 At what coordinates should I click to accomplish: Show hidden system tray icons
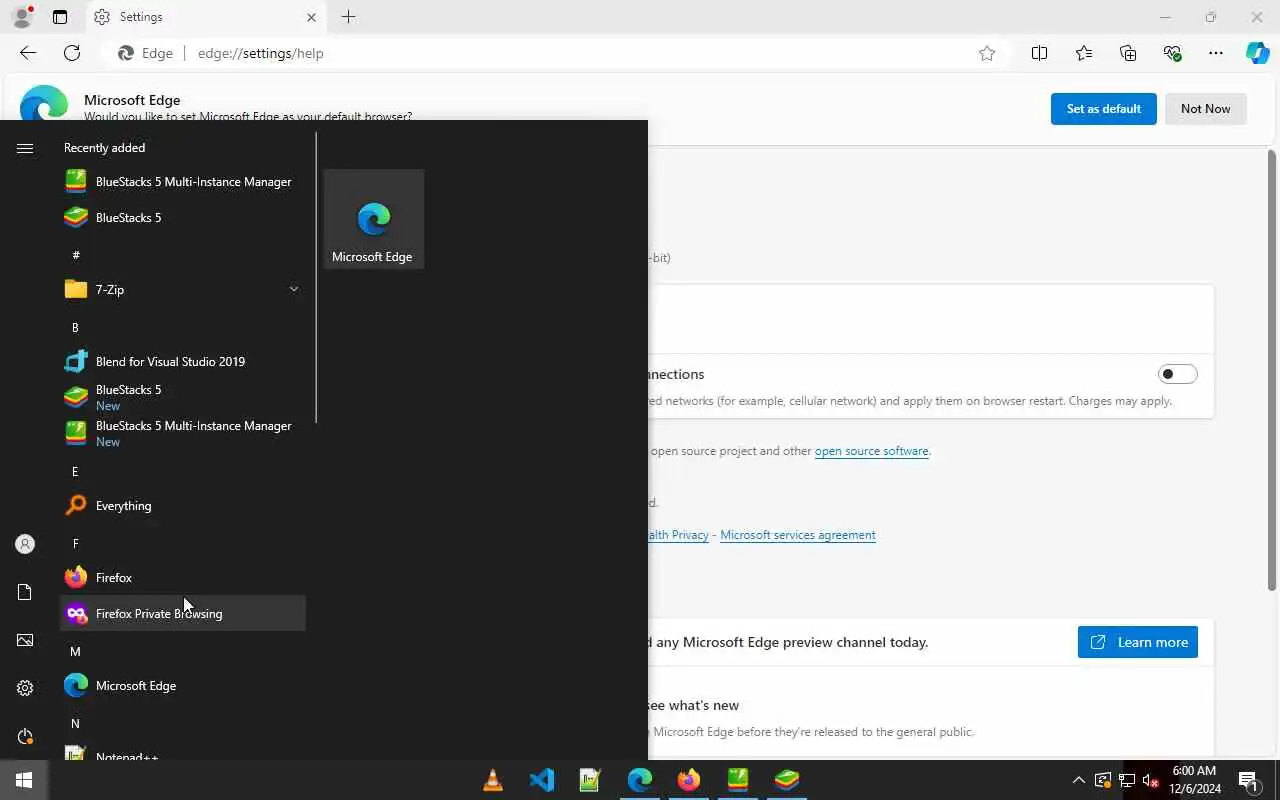[x=1078, y=780]
